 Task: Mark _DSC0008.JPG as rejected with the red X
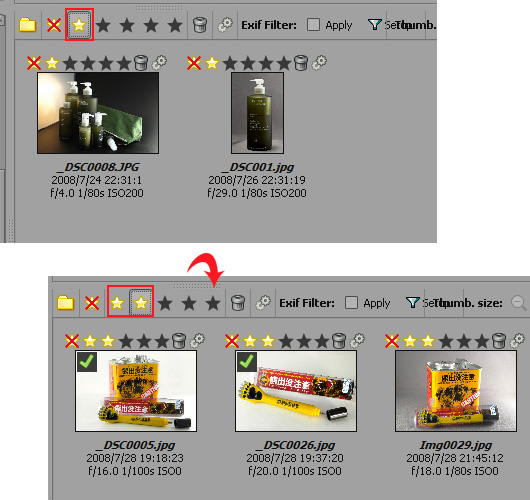coord(34,63)
